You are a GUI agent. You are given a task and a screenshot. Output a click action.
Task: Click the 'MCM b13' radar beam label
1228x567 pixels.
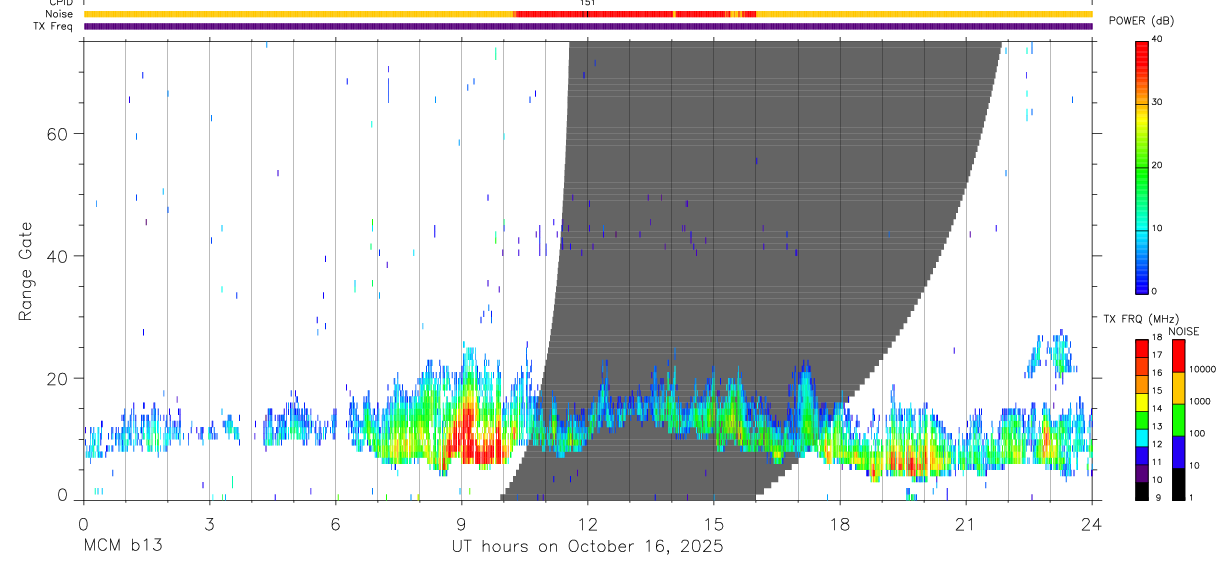123,547
